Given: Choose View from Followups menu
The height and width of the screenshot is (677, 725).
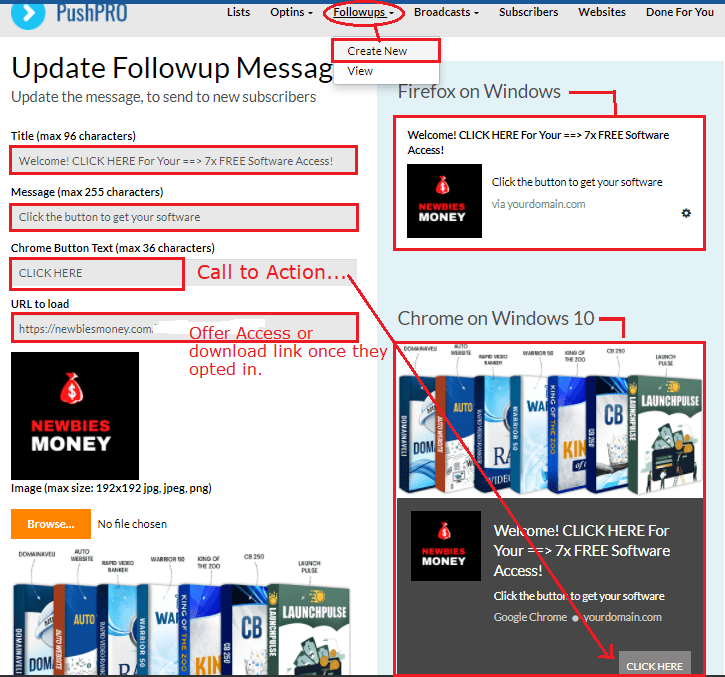Looking at the screenshot, I should pos(360,71).
